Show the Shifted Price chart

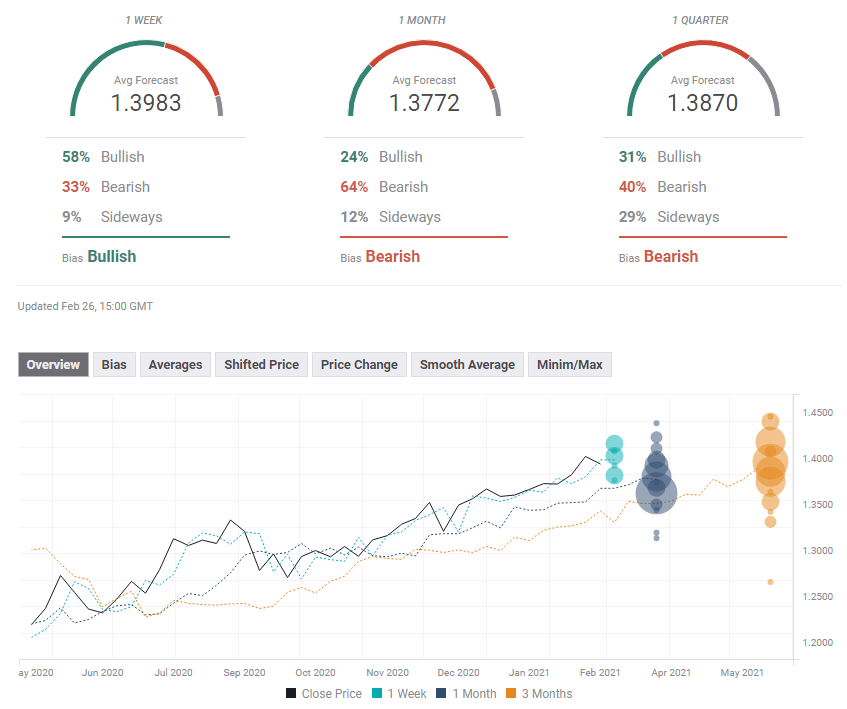point(261,365)
